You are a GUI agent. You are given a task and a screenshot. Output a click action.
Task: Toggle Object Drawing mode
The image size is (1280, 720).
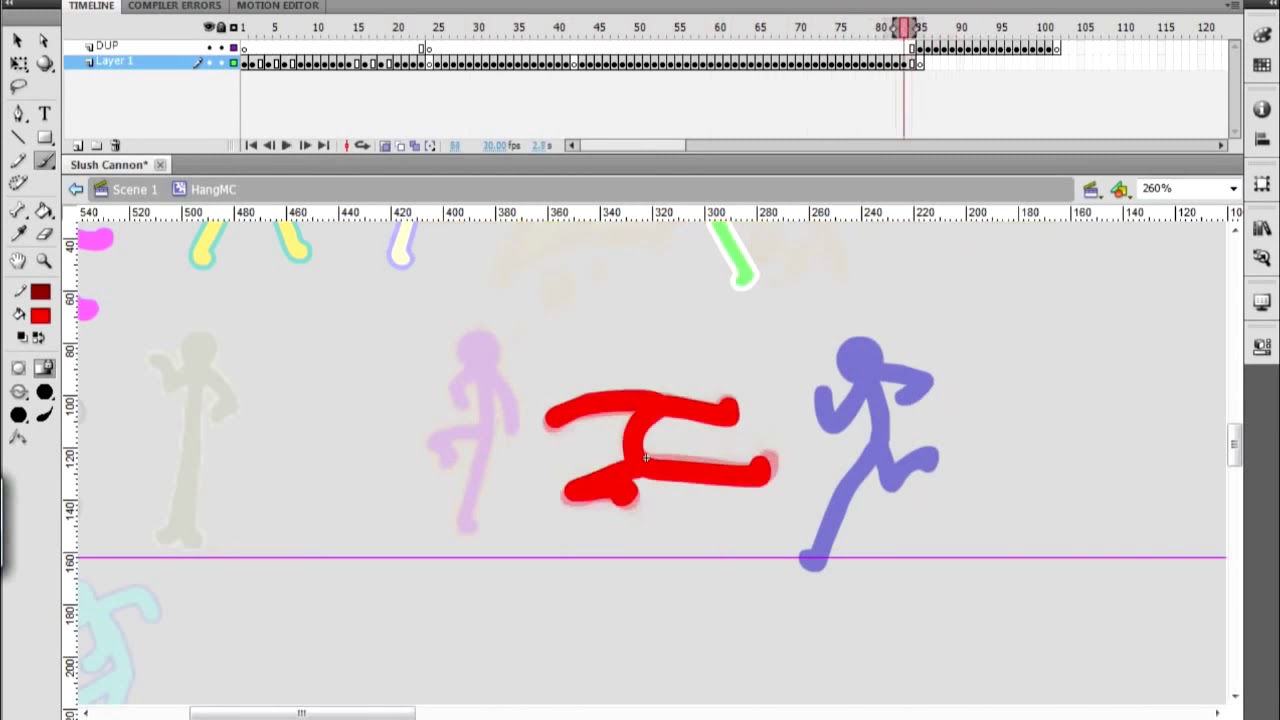[18, 368]
